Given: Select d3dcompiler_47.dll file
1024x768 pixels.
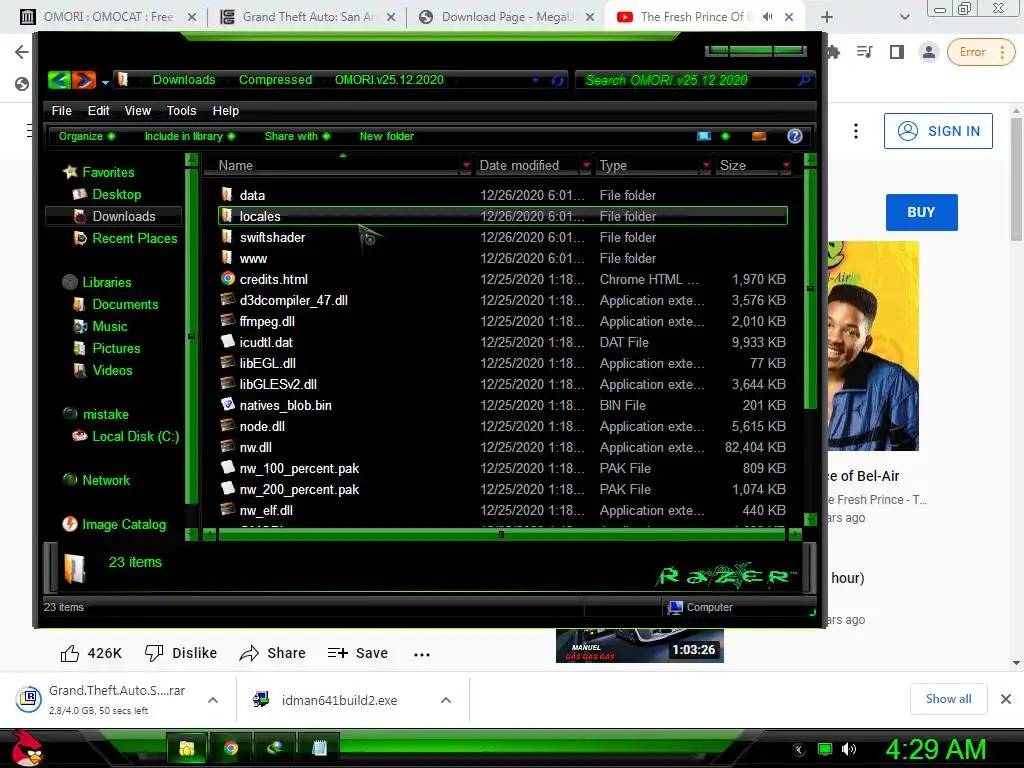Looking at the screenshot, I should (293, 300).
